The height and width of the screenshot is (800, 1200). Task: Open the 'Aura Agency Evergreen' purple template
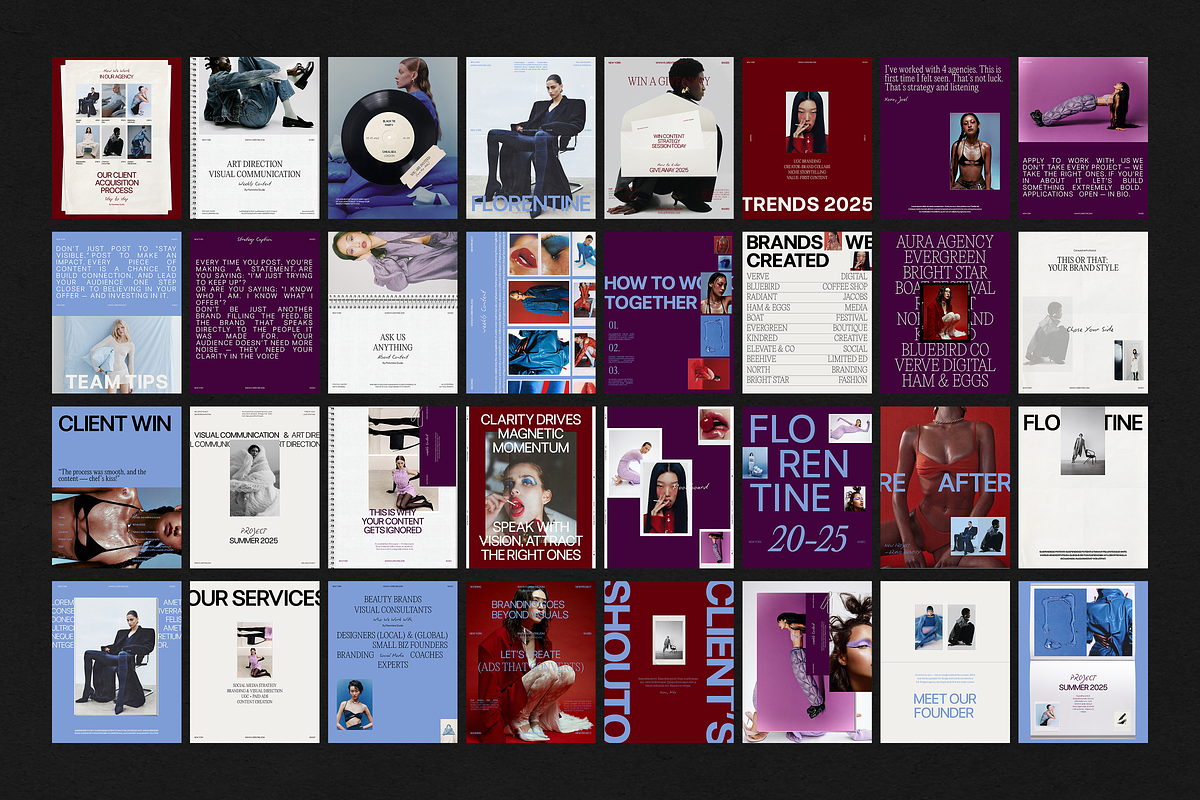[x=945, y=313]
